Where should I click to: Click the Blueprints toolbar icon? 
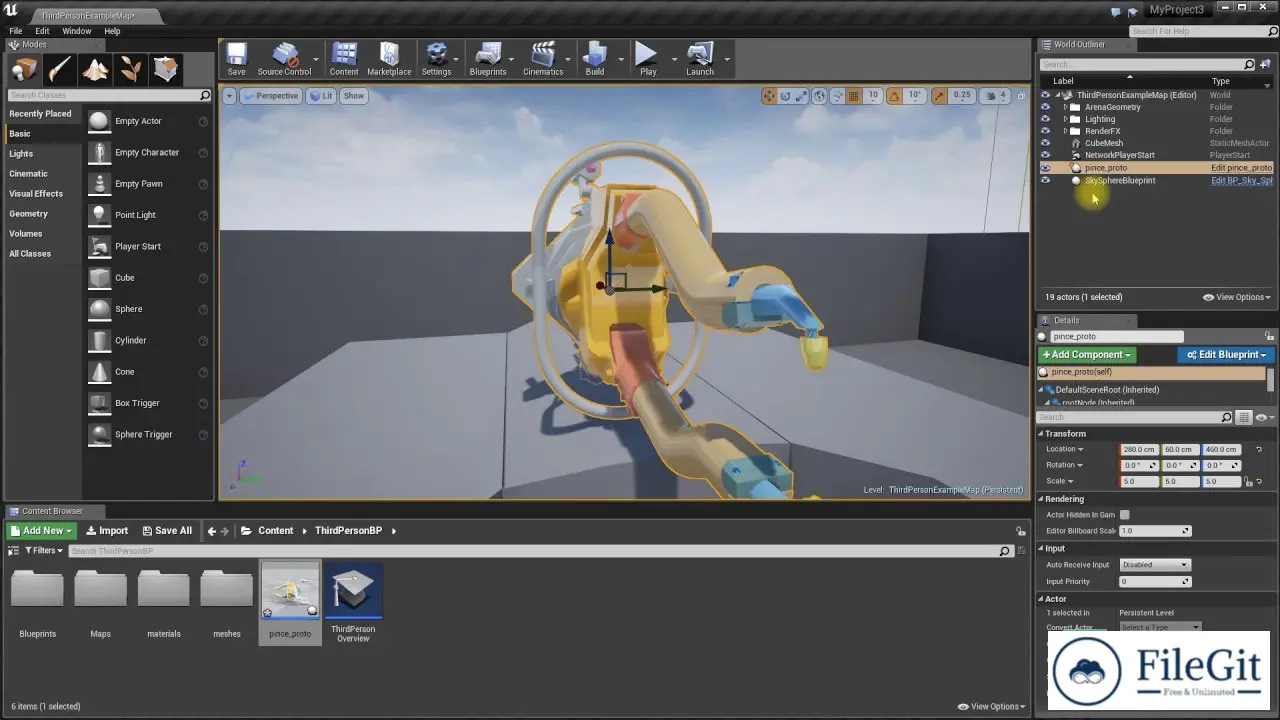(x=488, y=59)
